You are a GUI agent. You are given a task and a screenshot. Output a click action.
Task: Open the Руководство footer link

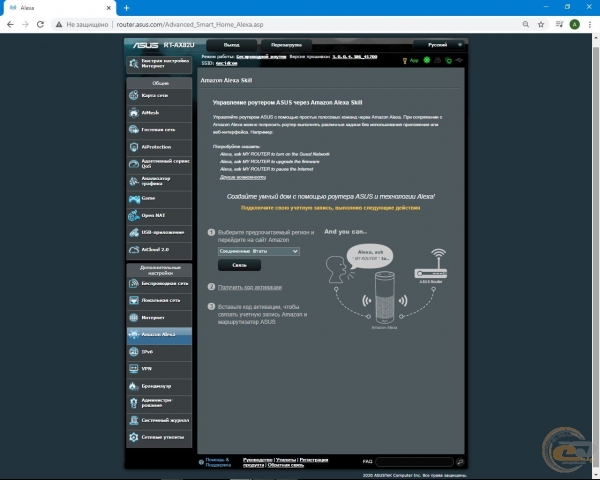coord(258,460)
